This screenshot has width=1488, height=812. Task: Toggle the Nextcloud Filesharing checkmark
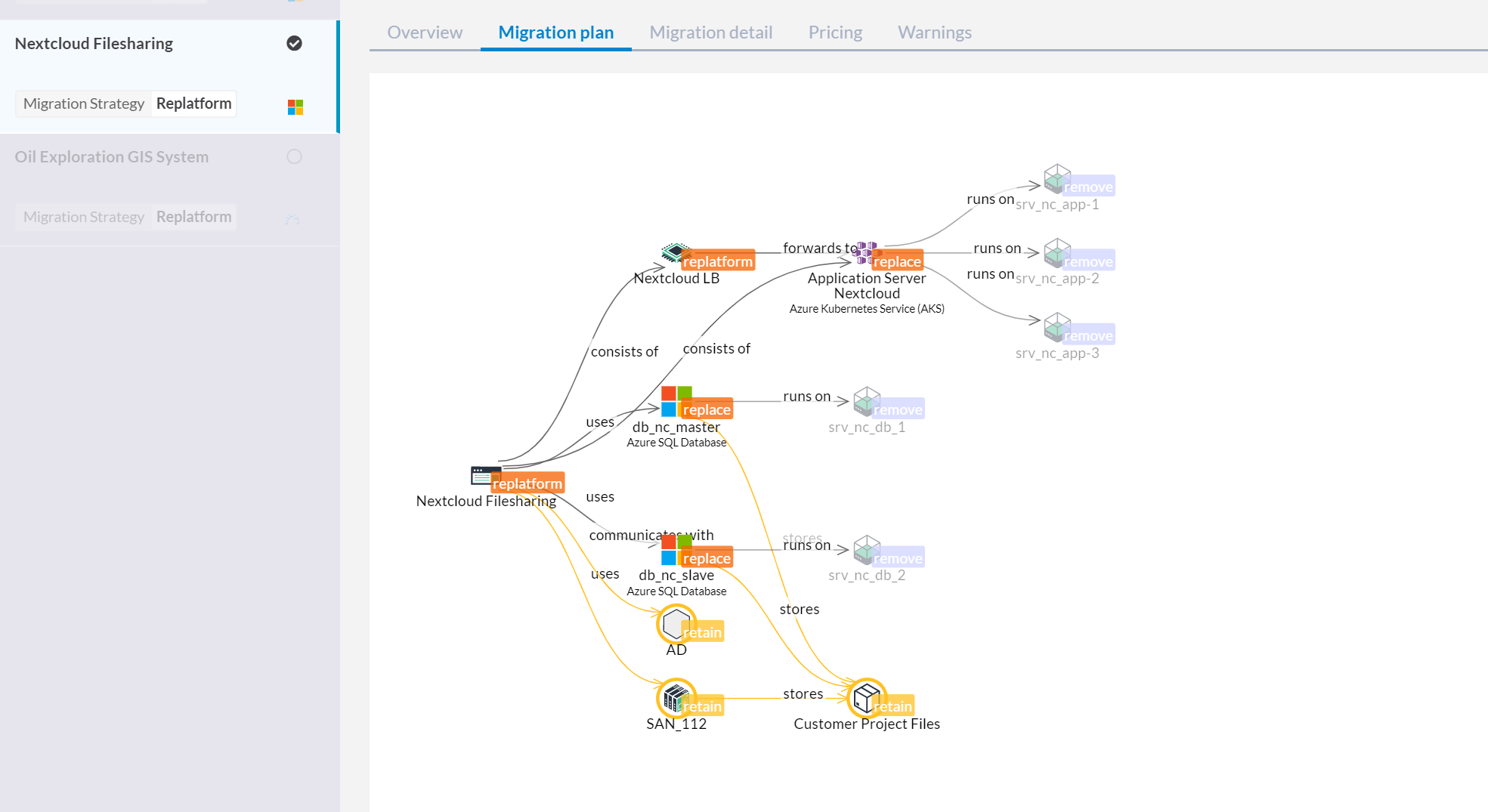[295, 43]
